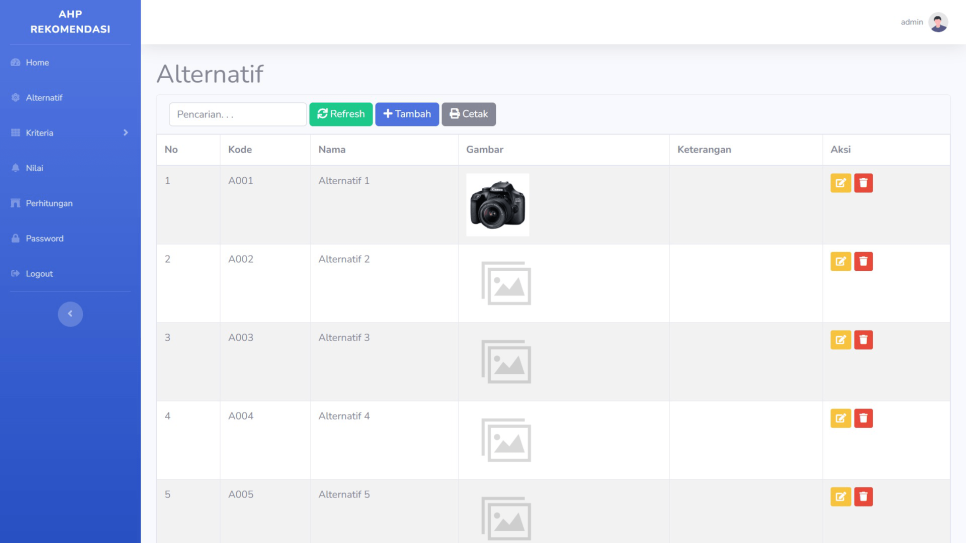Click the edit icon for Alternatif 1

tap(841, 183)
